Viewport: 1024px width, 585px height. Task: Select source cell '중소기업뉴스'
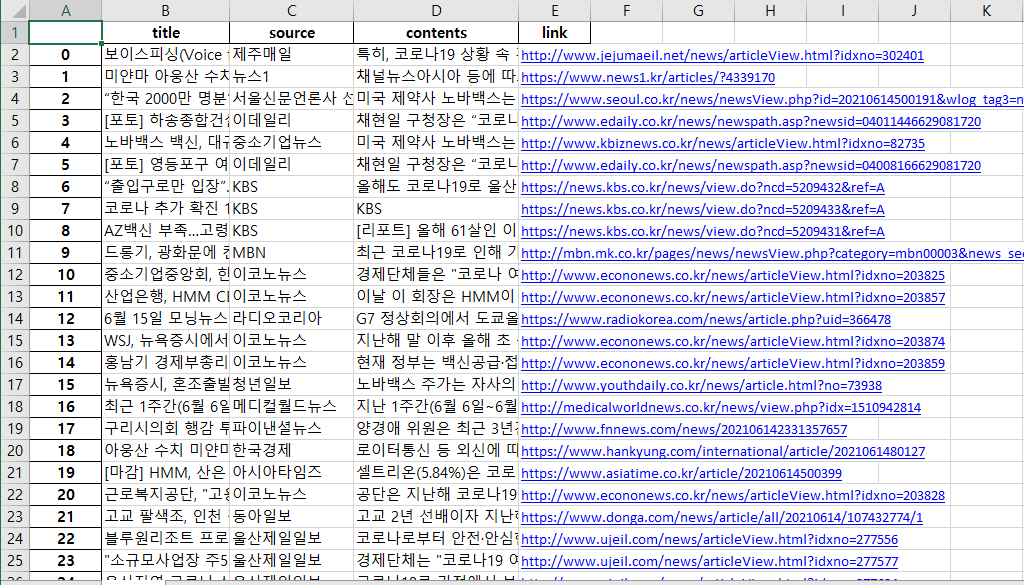point(291,142)
